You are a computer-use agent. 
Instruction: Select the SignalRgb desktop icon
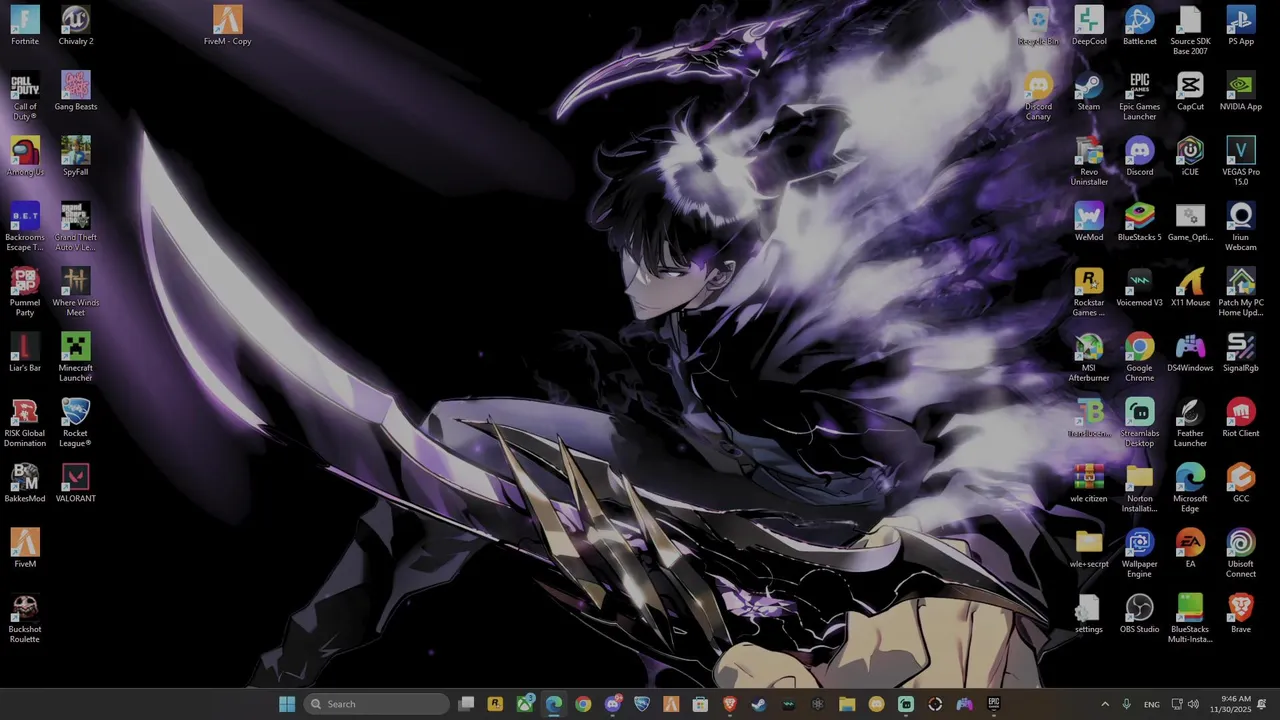click(1241, 352)
